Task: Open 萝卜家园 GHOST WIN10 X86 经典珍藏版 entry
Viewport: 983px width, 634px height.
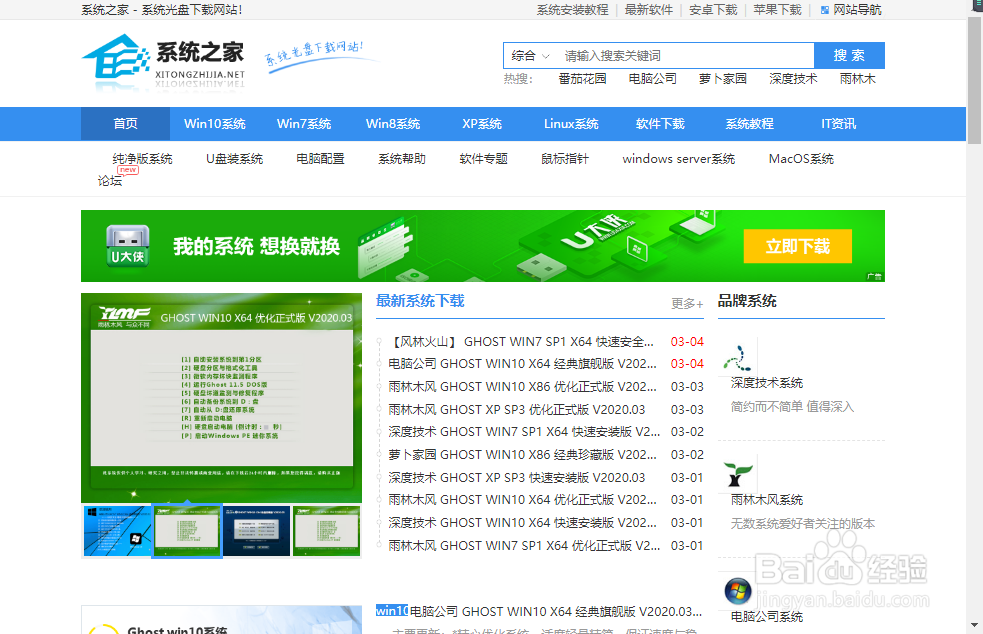Action: [x=522, y=455]
